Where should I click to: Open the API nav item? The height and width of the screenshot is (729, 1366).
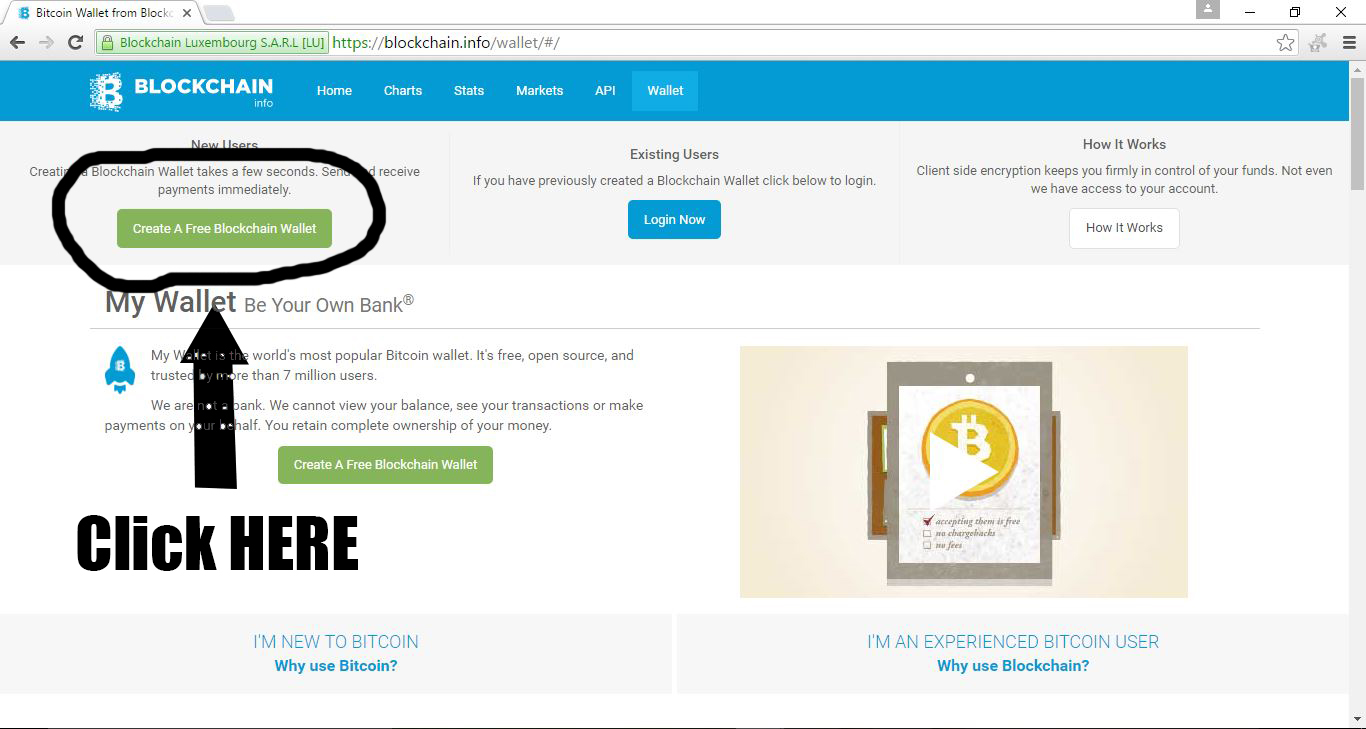(x=605, y=90)
